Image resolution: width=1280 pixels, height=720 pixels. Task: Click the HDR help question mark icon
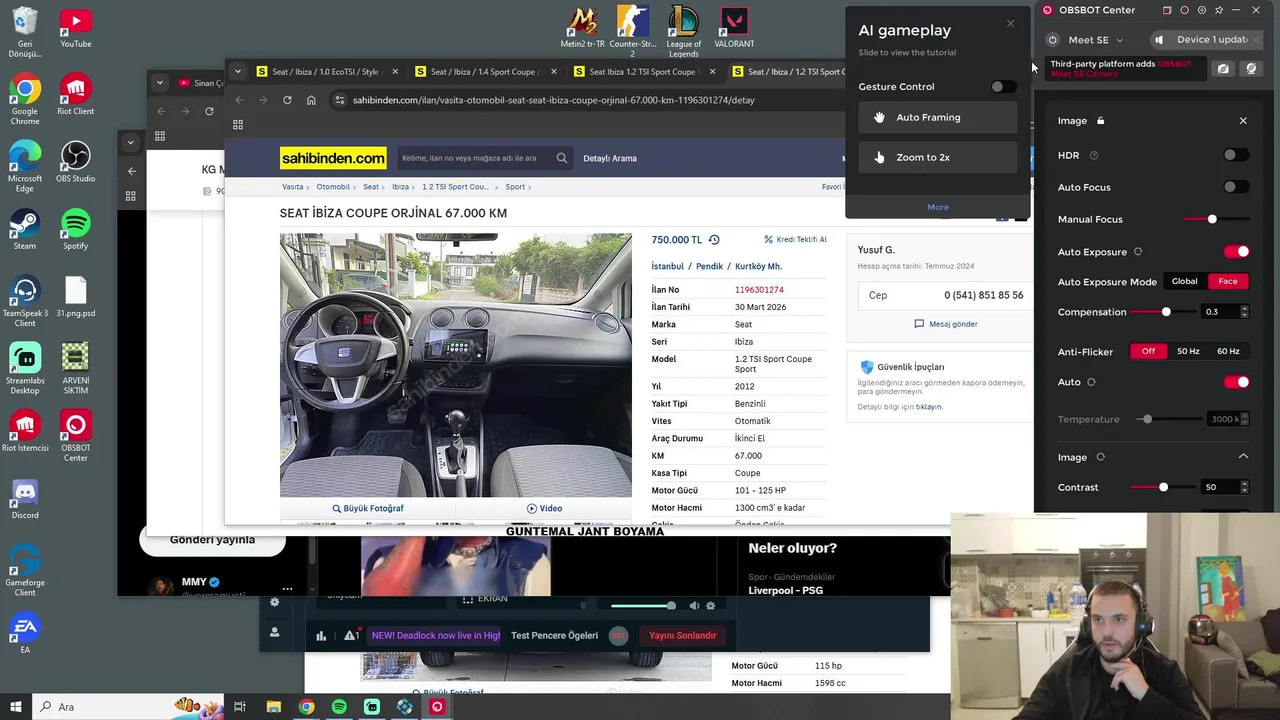1094,155
